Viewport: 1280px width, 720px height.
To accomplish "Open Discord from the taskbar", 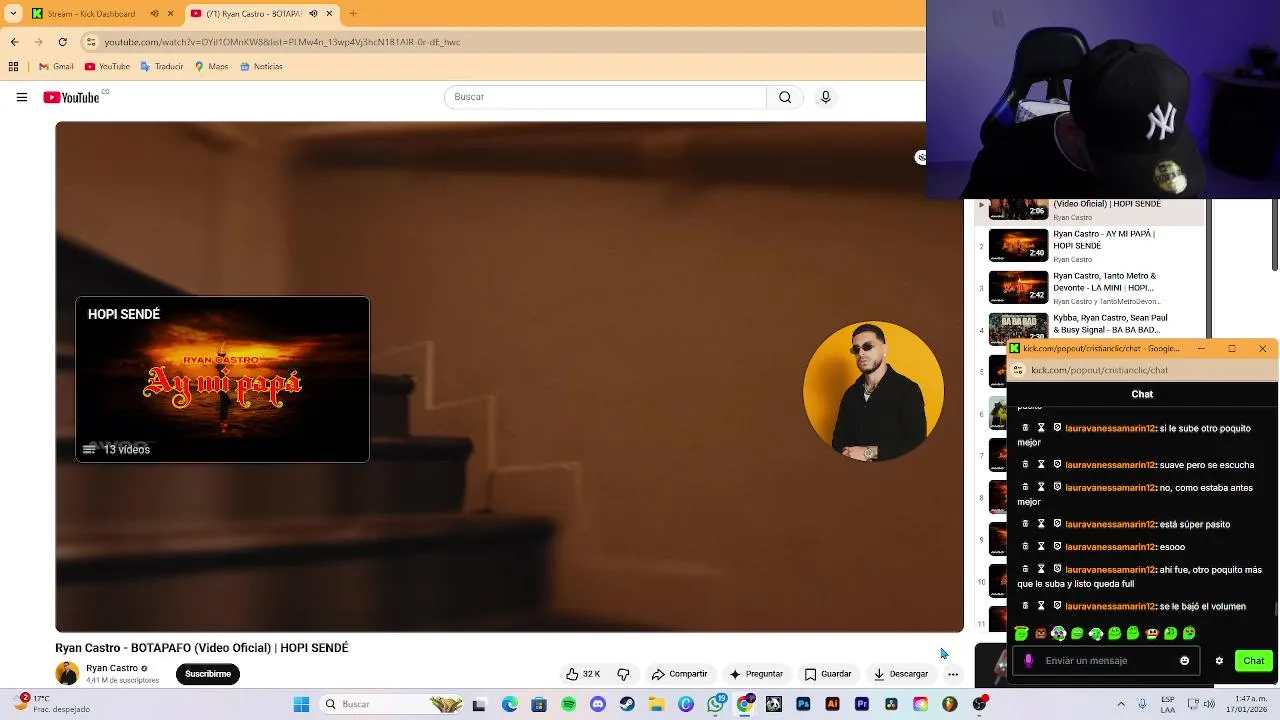I will pyautogui.click(x=598, y=704).
